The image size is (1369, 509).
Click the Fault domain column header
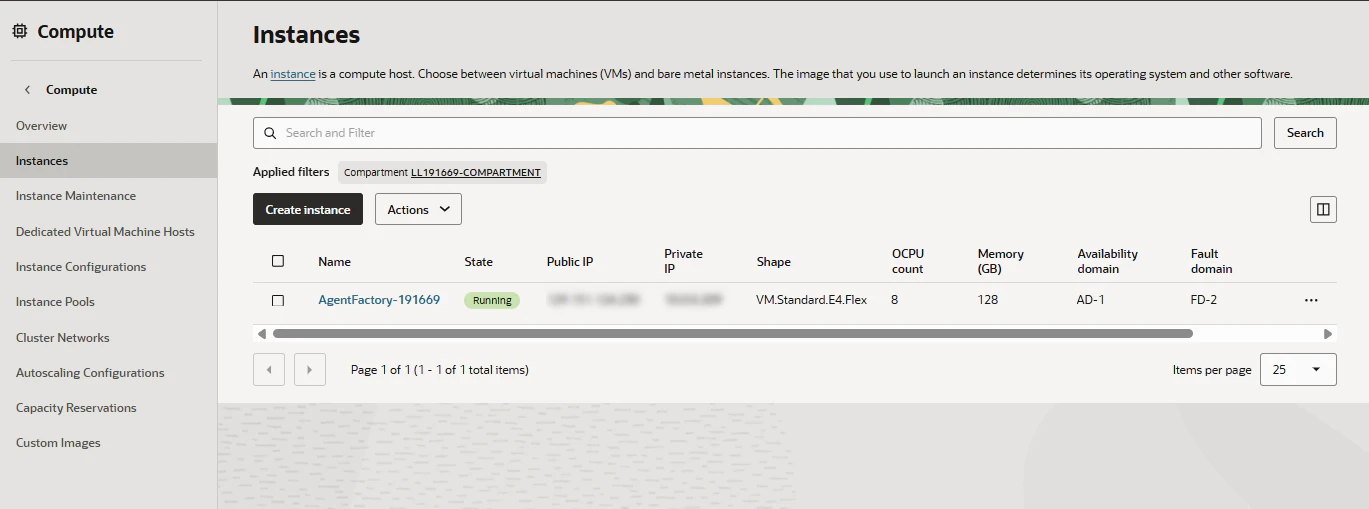pos(1212,262)
